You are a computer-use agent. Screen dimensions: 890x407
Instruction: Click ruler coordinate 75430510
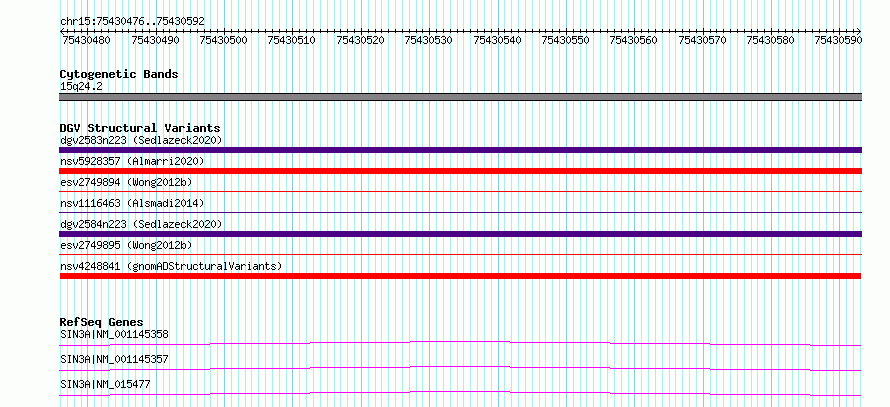(291, 40)
